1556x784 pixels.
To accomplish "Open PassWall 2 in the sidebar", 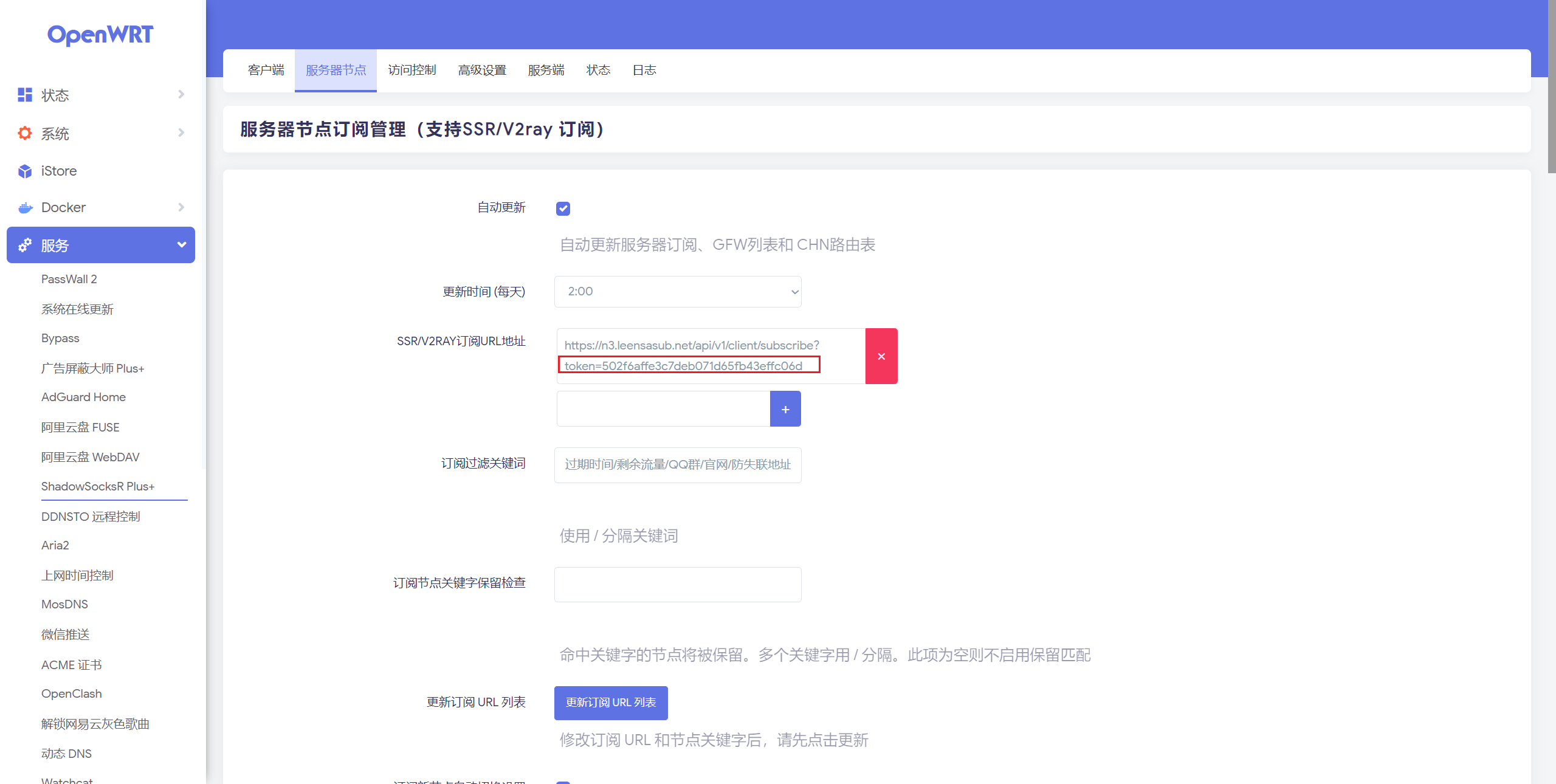I will [69, 279].
